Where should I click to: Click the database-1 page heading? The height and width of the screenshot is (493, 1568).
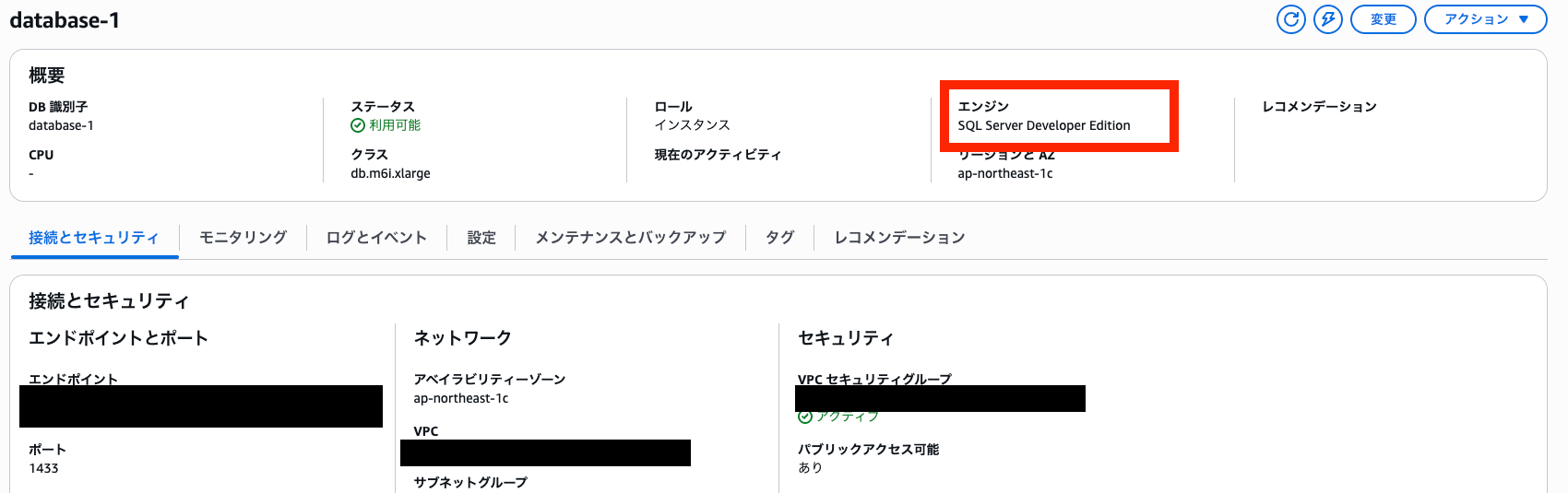65,20
